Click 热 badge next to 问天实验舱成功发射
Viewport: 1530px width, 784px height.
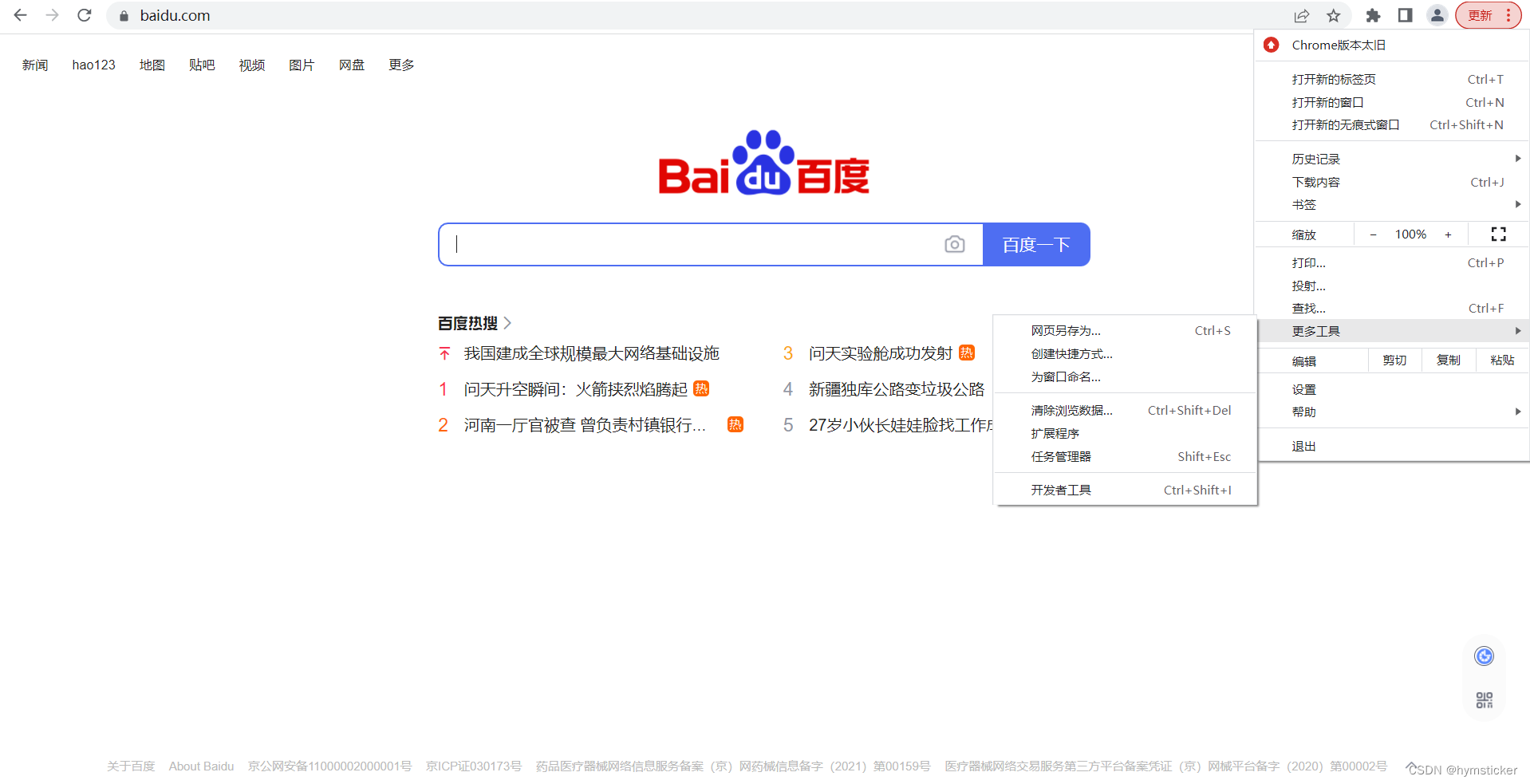click(967, 353)
